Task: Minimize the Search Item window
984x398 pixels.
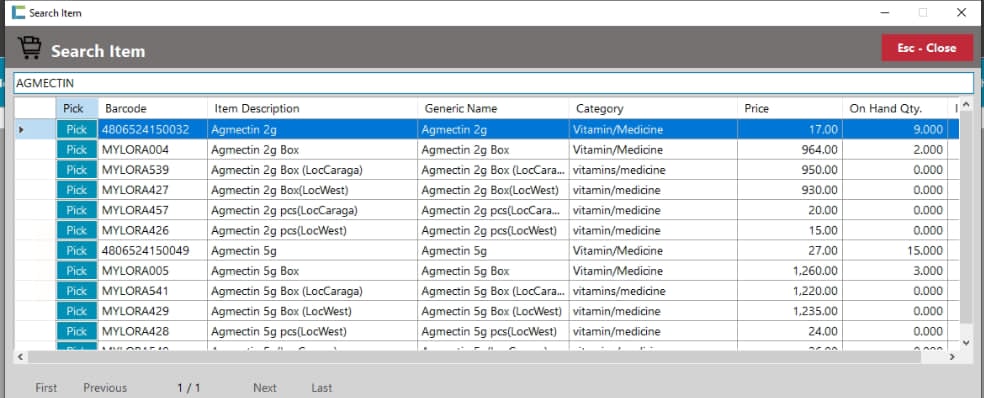Action: click(x=884, y=12)
